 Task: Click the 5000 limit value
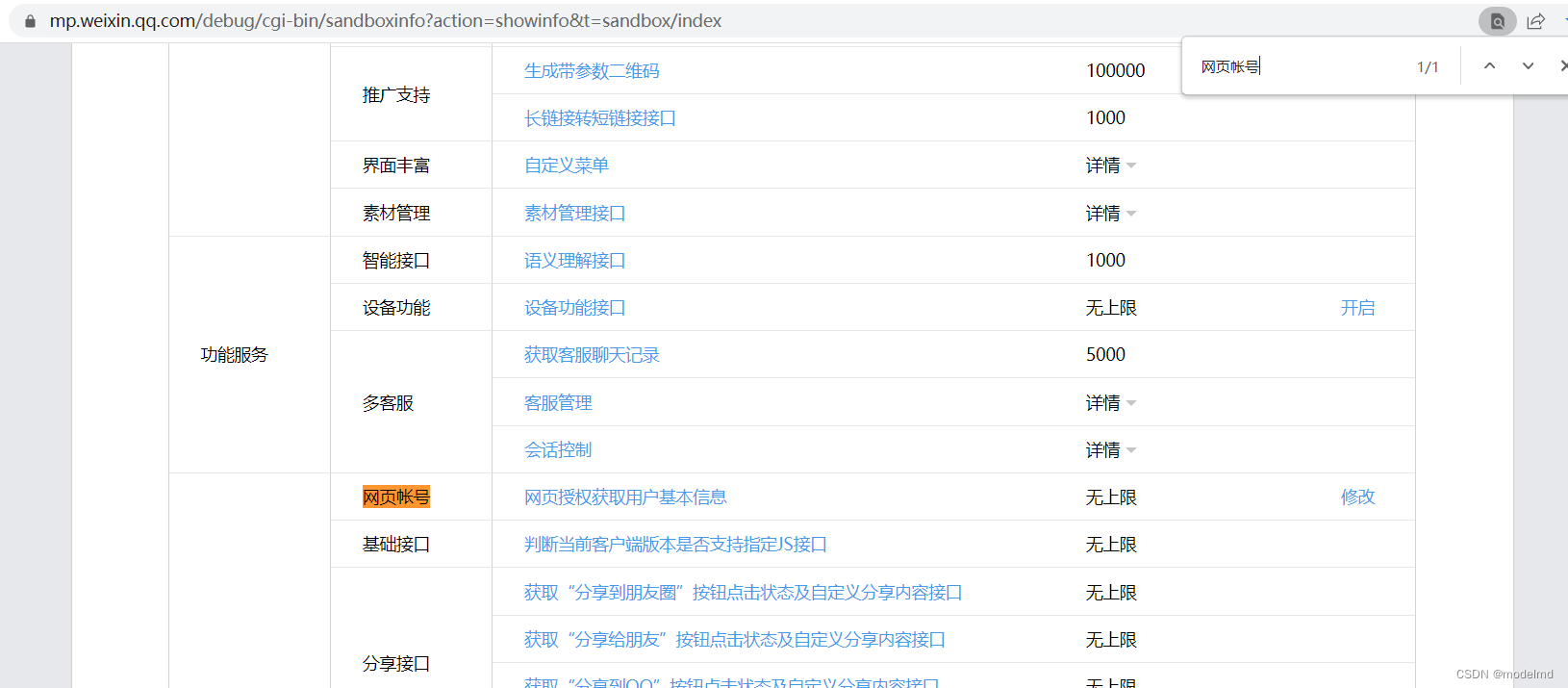pos(1105,355)
